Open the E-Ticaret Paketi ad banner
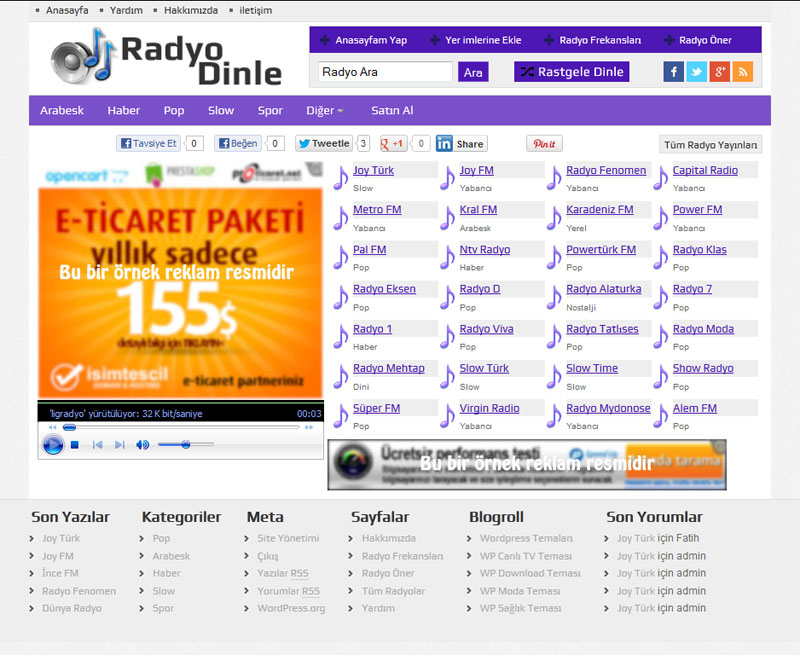Viewport: 800px width, 655px height. click(181, 293)
